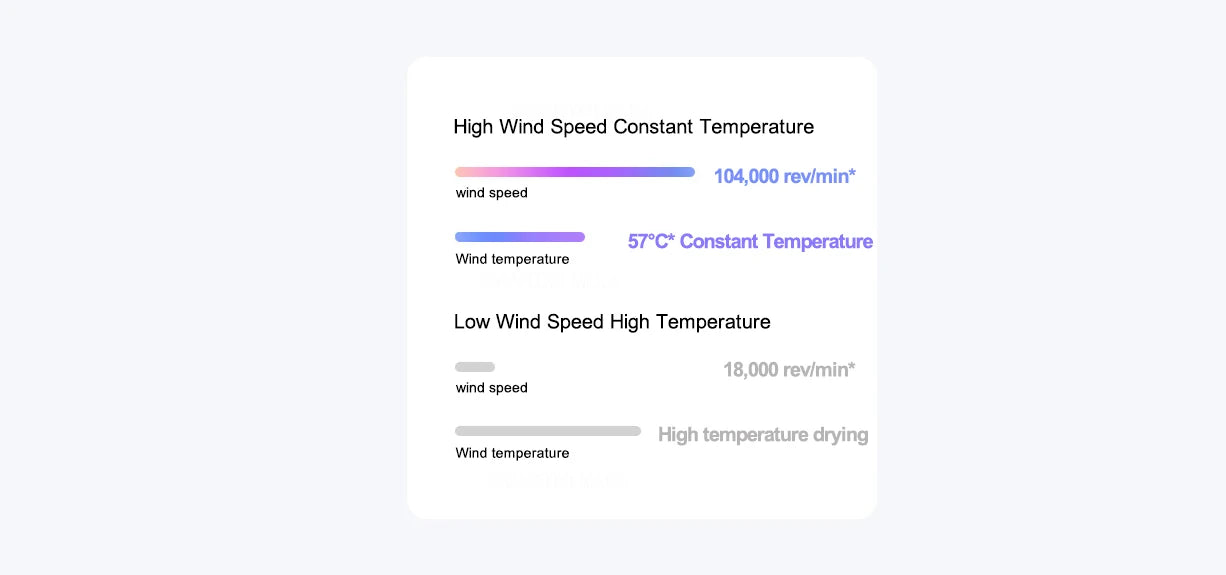
Task: Select Wind temperature label under blue-purple bar
Action: [512, 259]
